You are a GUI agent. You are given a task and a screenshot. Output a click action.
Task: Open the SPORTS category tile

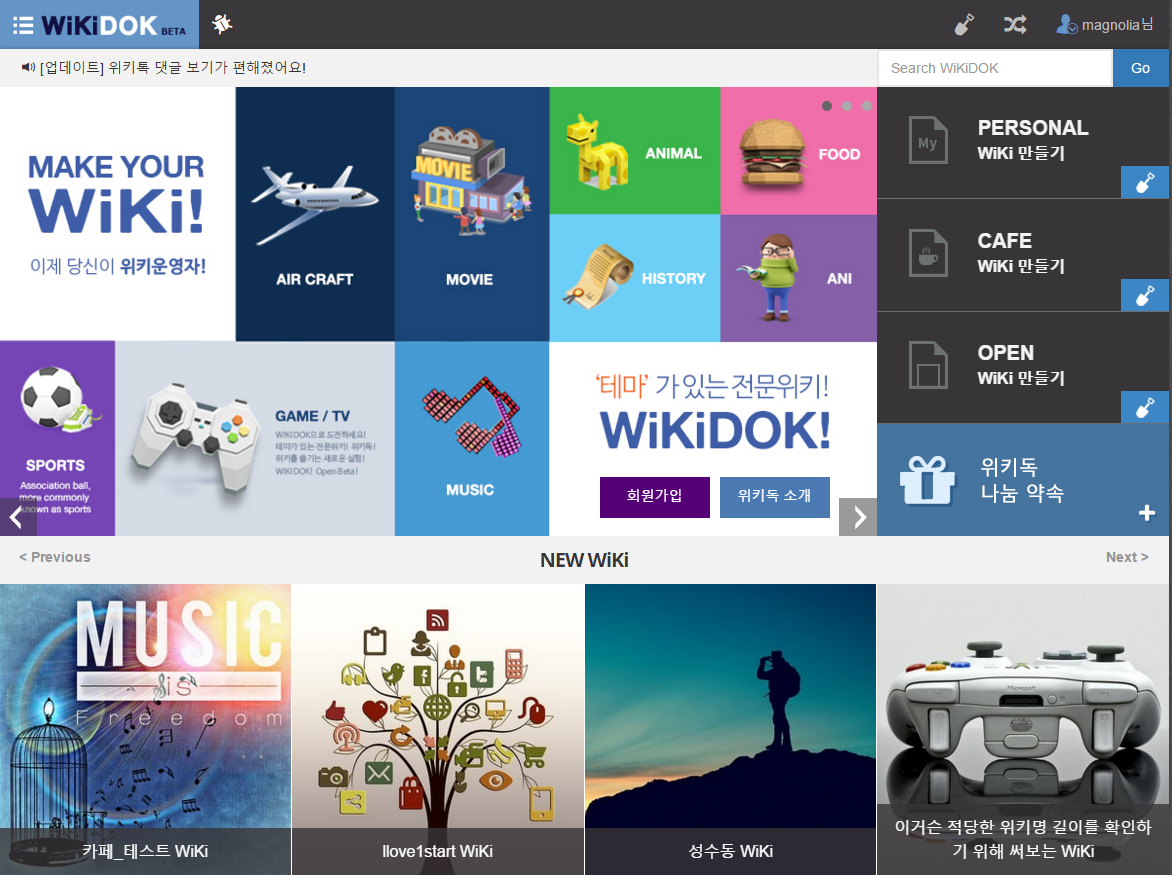tap(58, 439)
